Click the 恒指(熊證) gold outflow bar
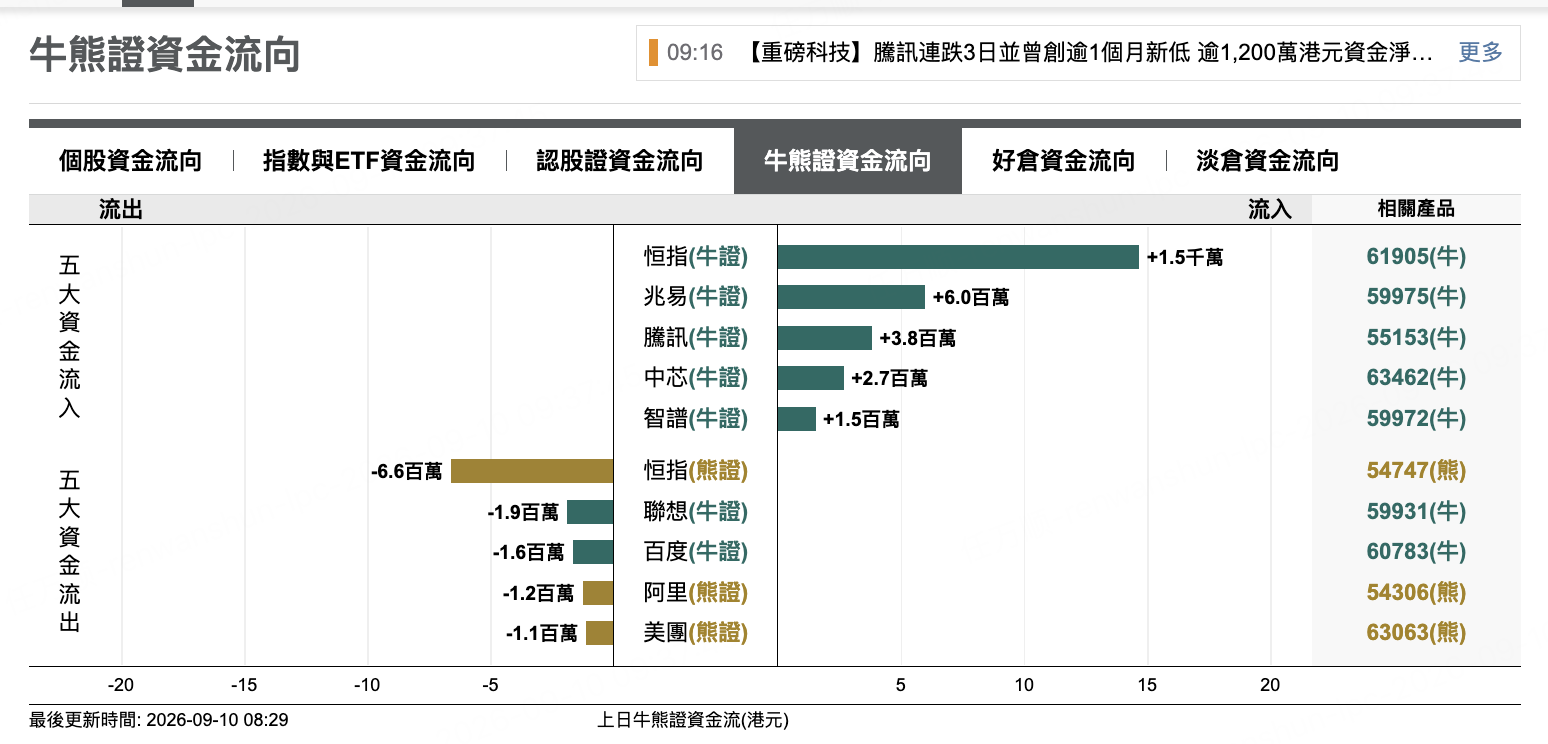This screenshot has width=1548, height=744. tap(532, 471)
